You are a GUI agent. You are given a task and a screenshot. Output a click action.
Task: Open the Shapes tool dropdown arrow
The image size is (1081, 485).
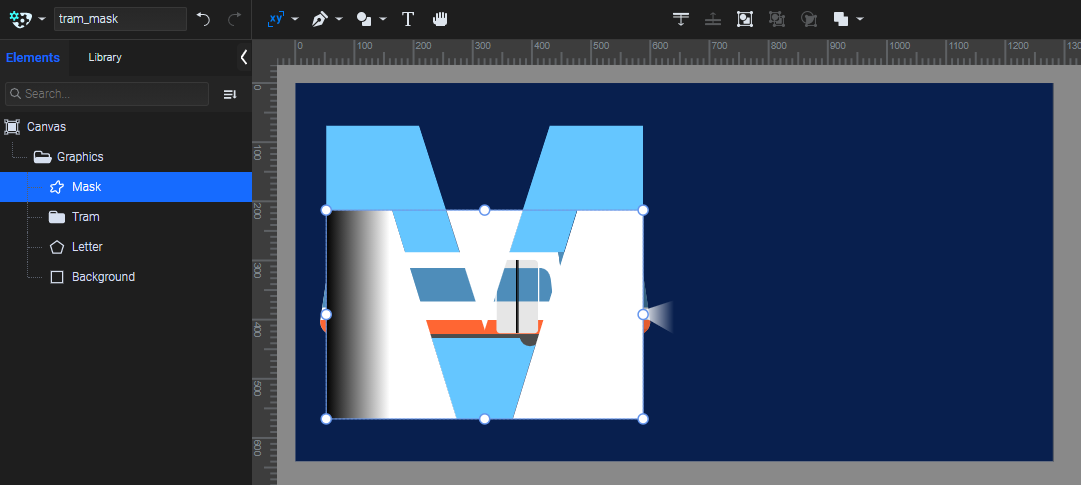click(383, 19)
